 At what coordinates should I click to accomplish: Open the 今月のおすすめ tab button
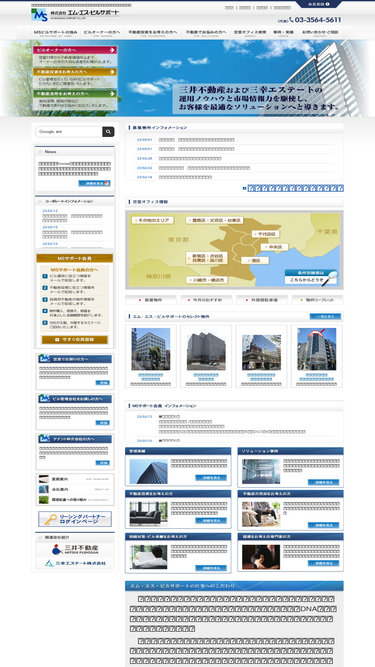207,300
